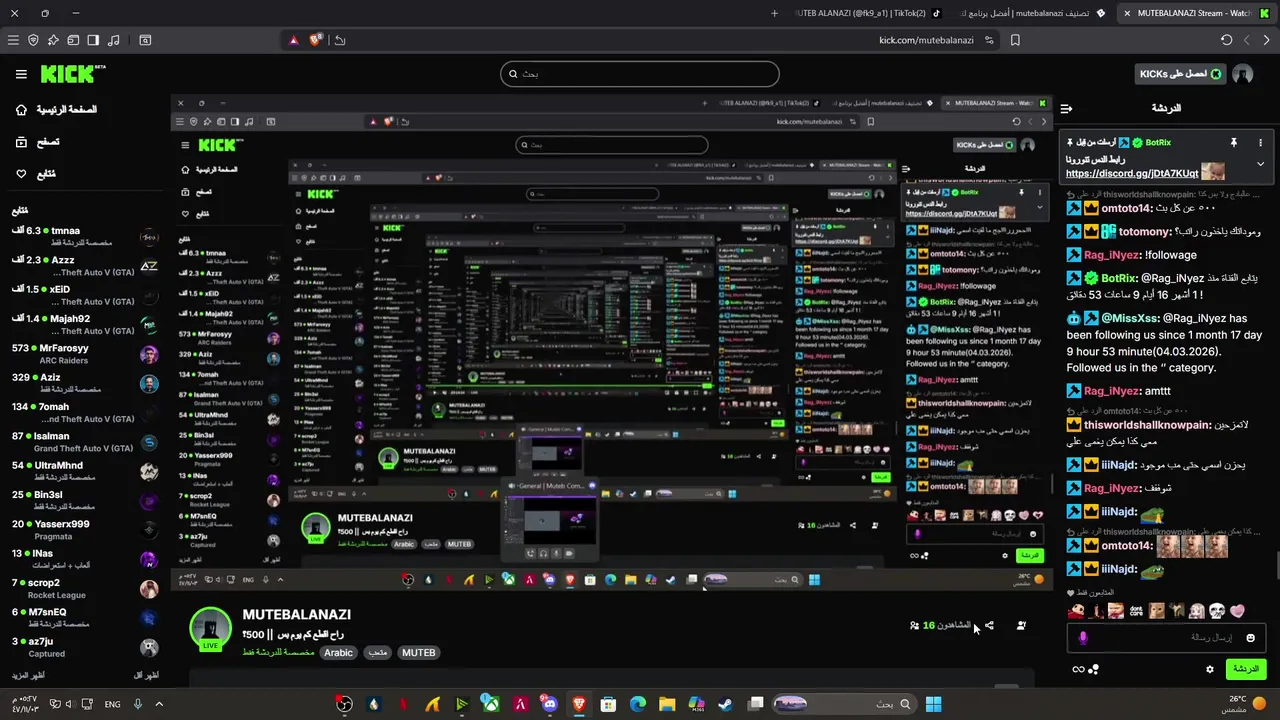Bookmark this page

pyautogui.click(x=1015, y=40)
